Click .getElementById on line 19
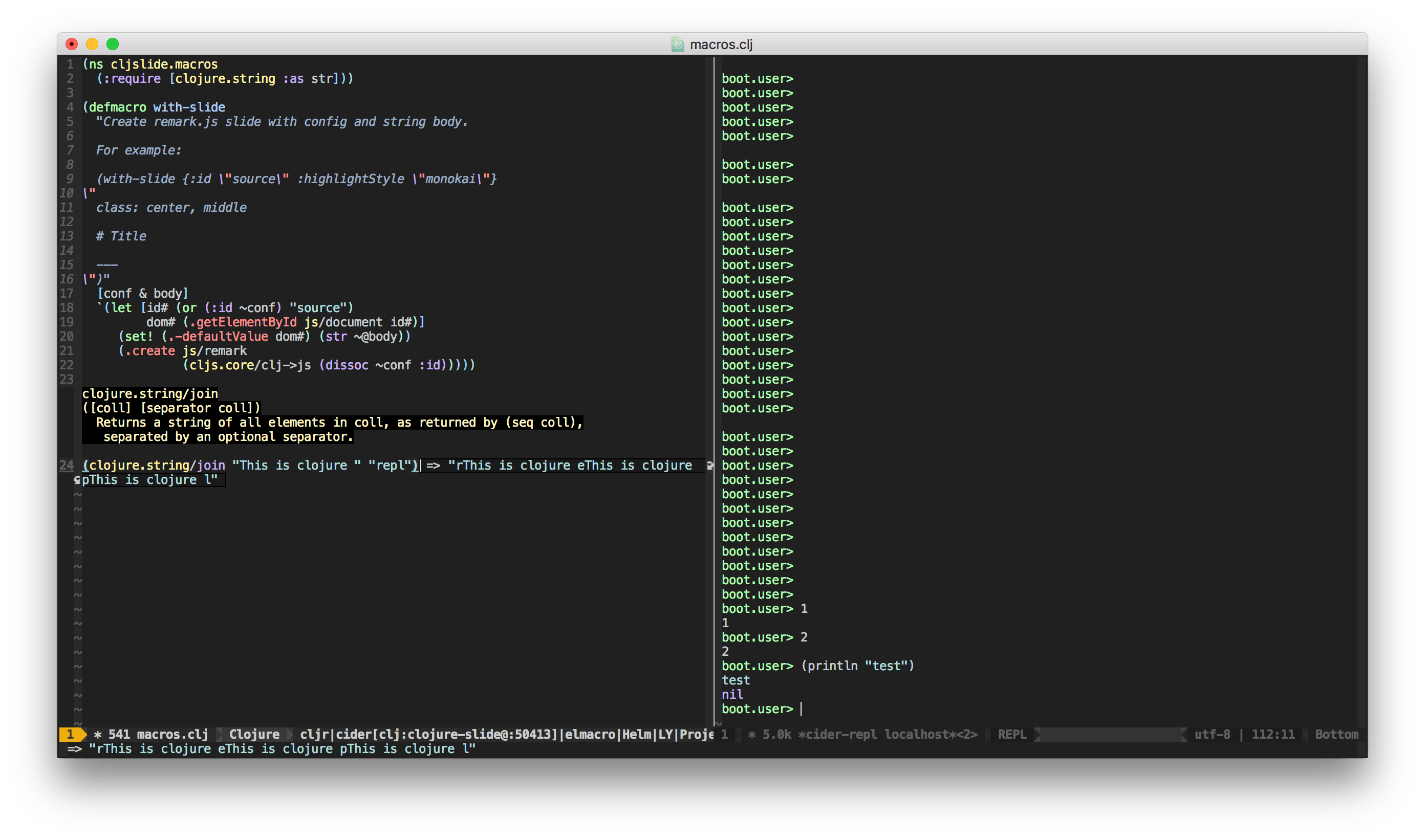 coord(243,322)
